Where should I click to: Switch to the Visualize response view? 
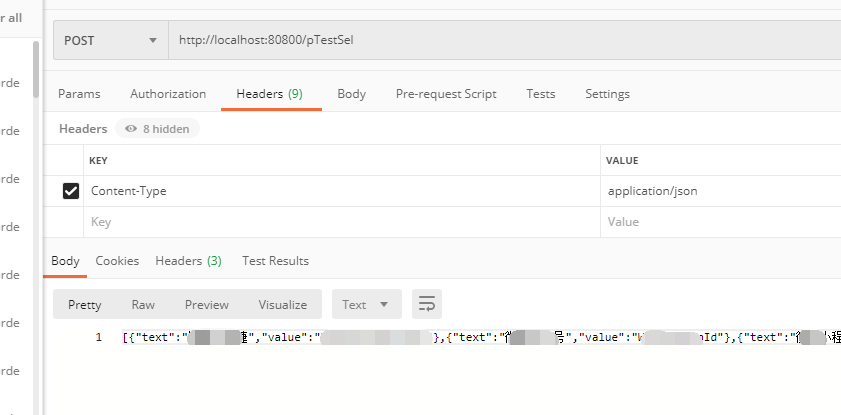point(283,305)
